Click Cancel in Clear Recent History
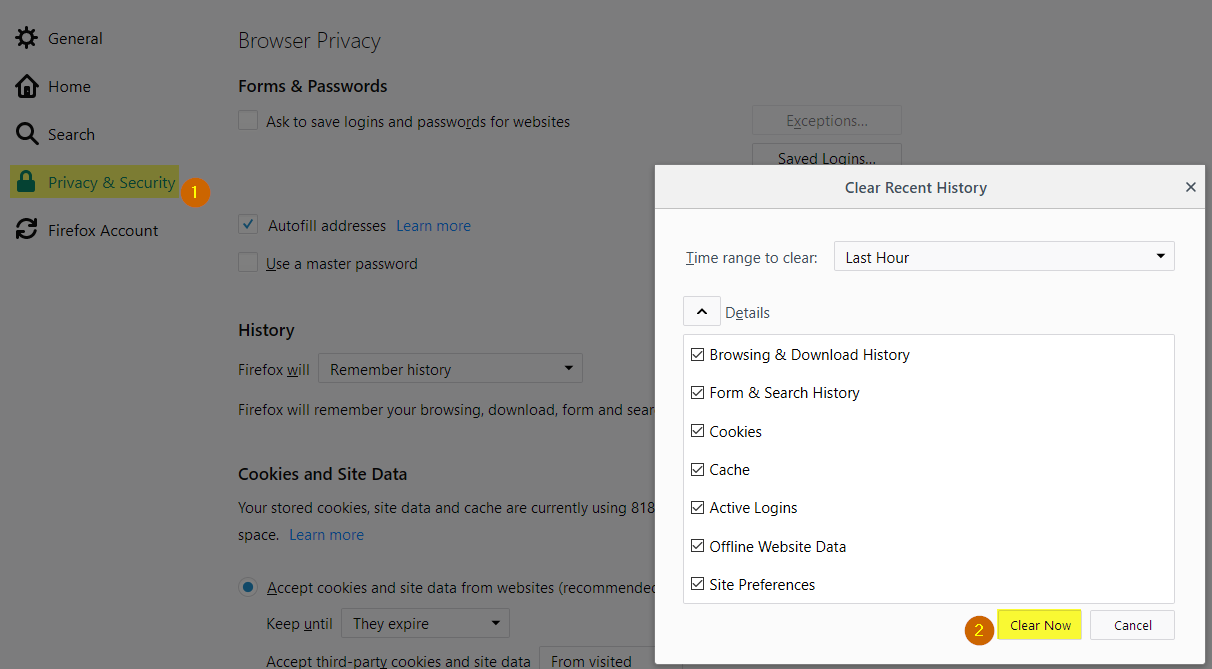The image size is (1212, 669). coord(1132,625)
